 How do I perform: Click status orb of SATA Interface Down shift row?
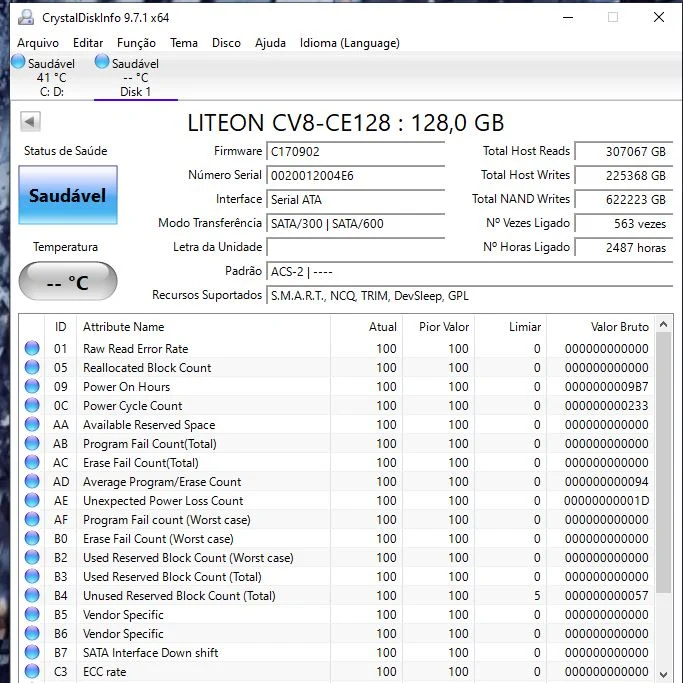[x=32, y=653]
